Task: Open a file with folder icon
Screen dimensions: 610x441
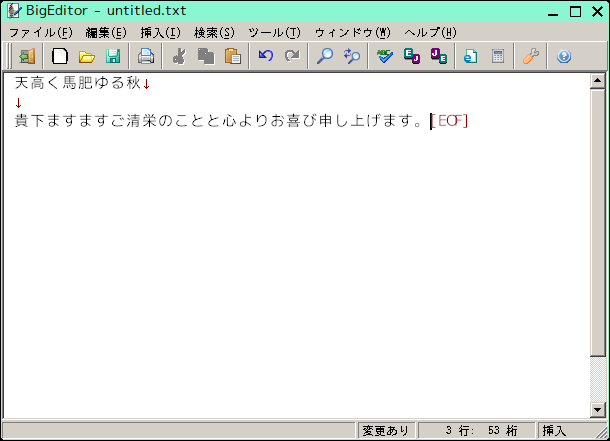Action: pyautogui.click(x=86, y=56)
